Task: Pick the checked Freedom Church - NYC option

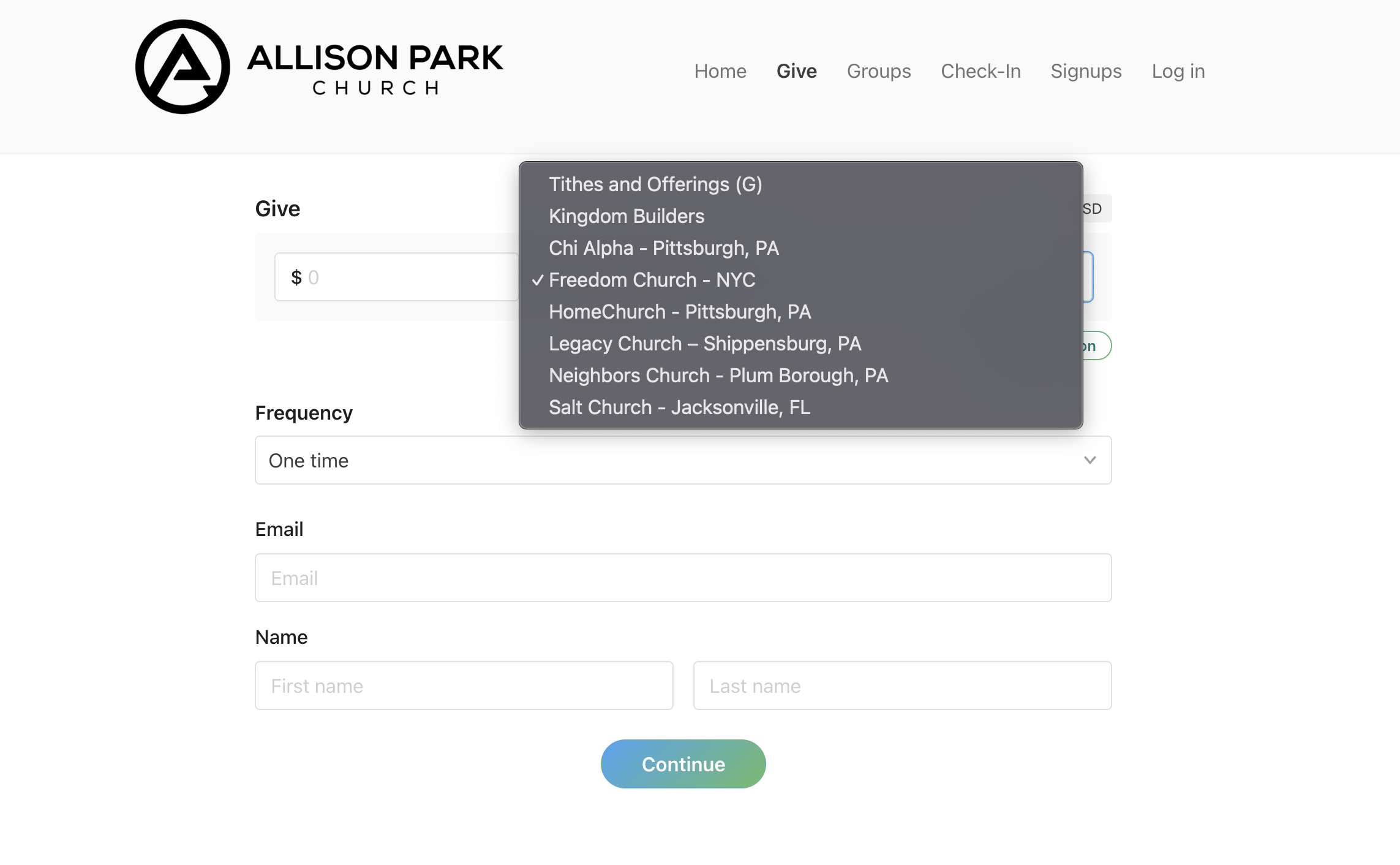Action: point(652,280)
